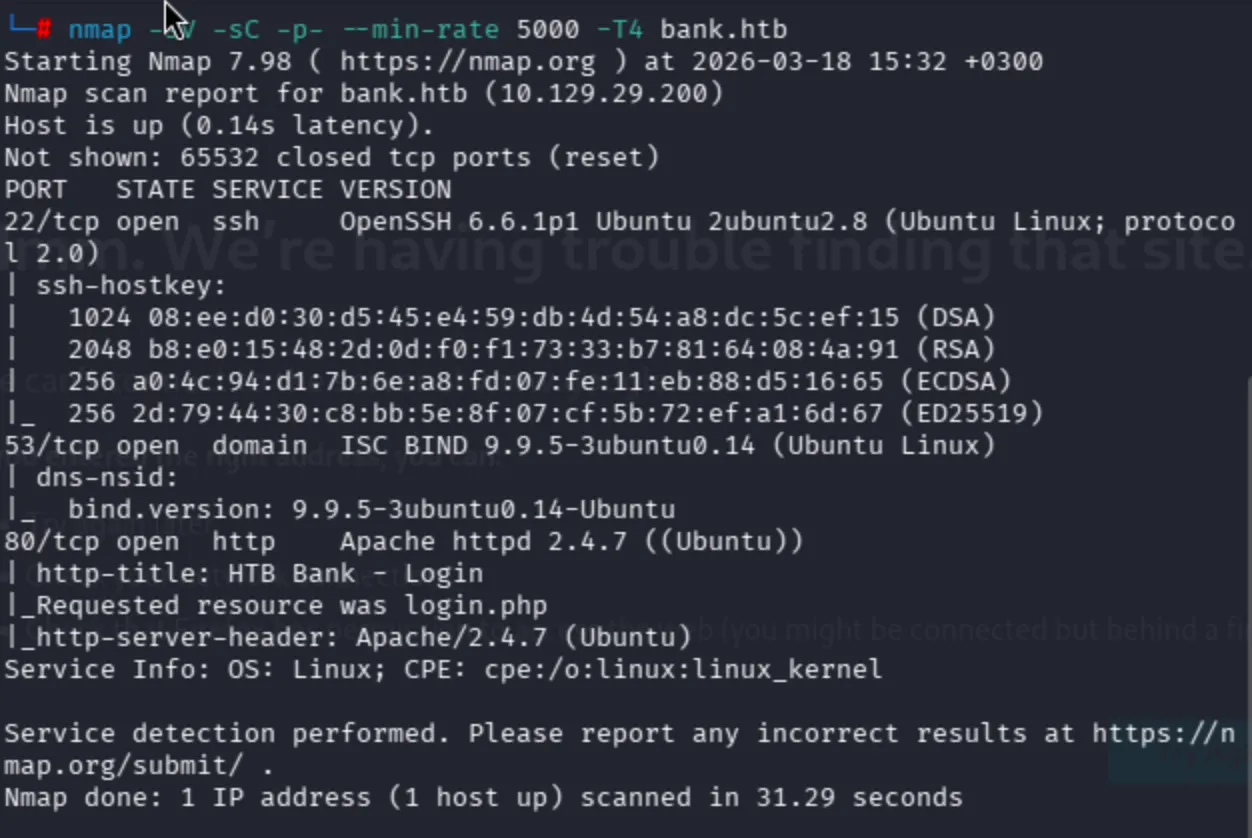This screenshot has height=838, width=1252.
Task: Click the https://nmap.org link in the Starting Nmap line
Action: coord(467,62)
